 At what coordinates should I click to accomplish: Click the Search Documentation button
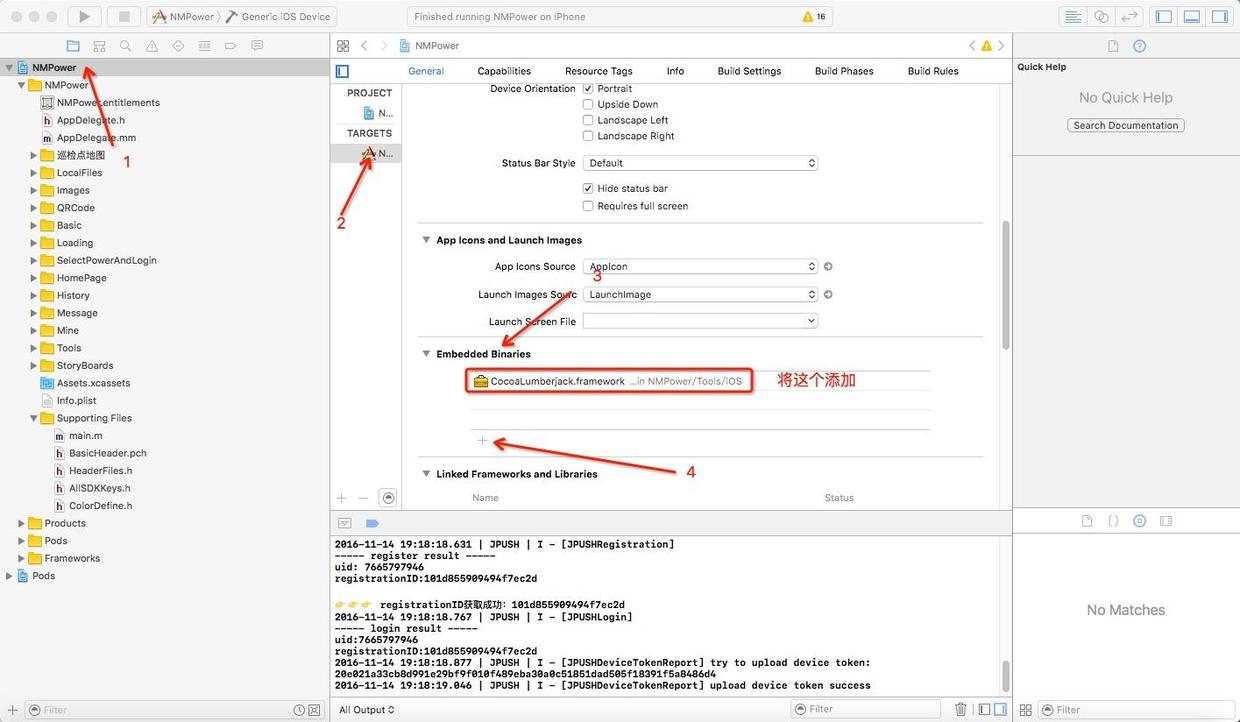coord(1125,126)
